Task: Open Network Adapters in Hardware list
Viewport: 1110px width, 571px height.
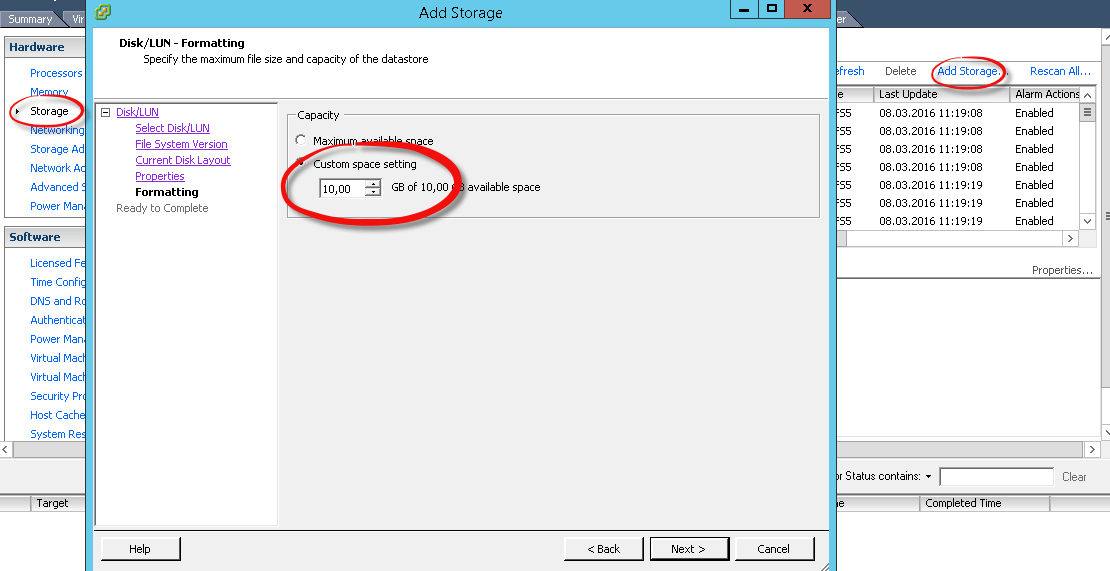Action: coord(57,168)
